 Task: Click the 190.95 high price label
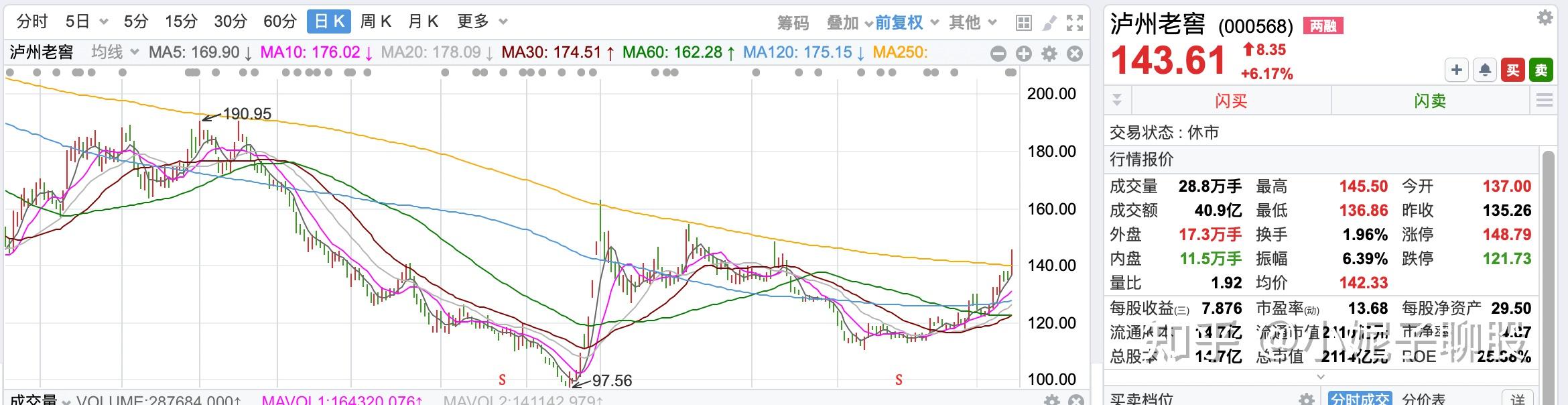click(247, 114)
